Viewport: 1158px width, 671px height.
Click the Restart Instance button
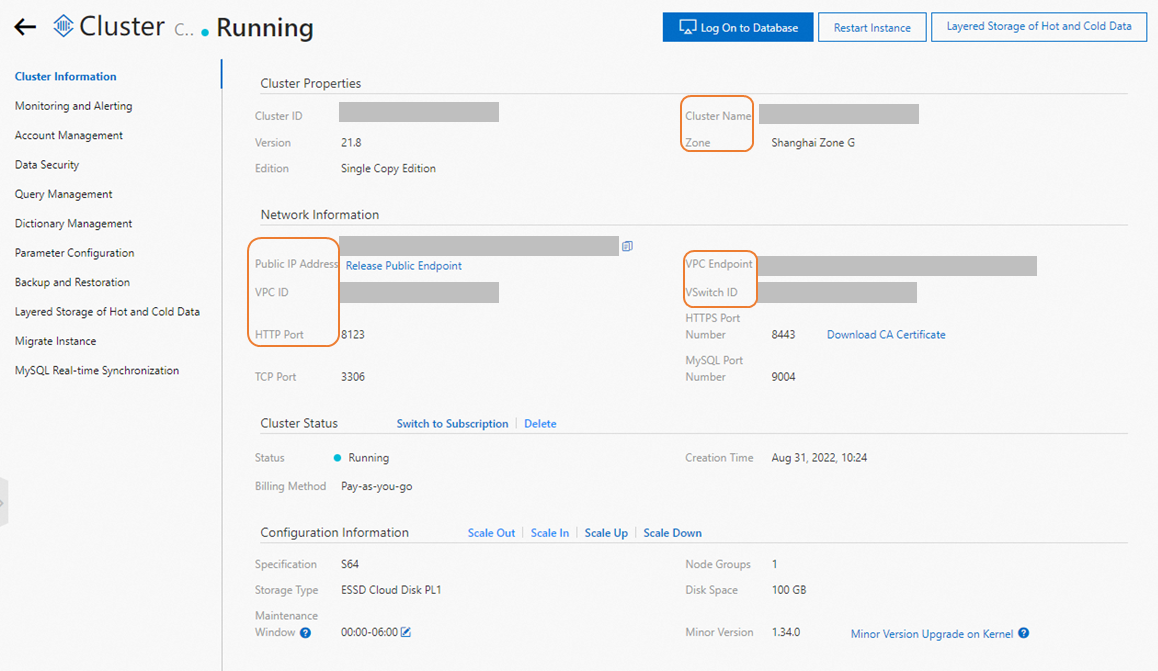[x=871, y=27]
